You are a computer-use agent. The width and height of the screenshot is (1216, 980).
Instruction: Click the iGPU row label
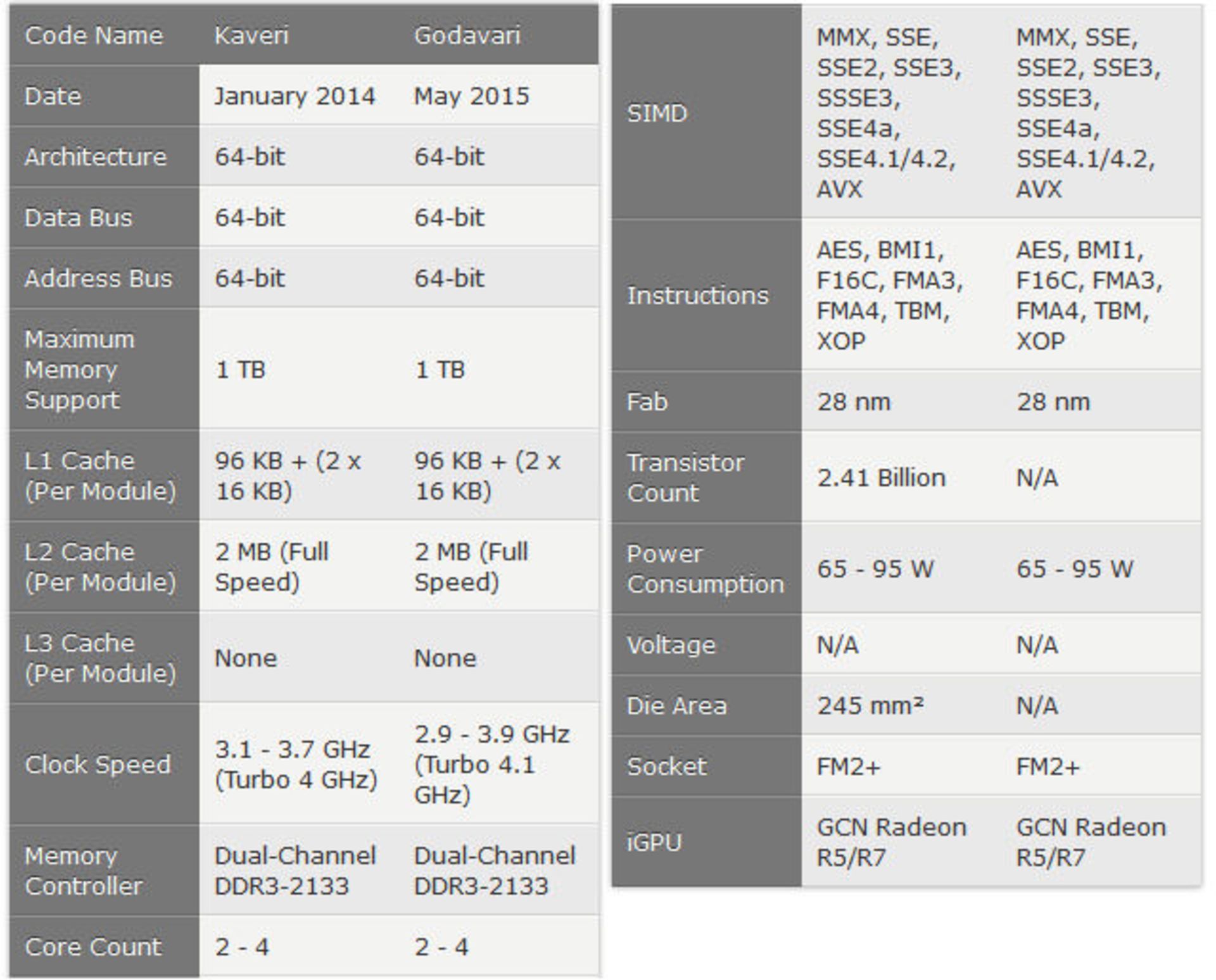[706, 842]
